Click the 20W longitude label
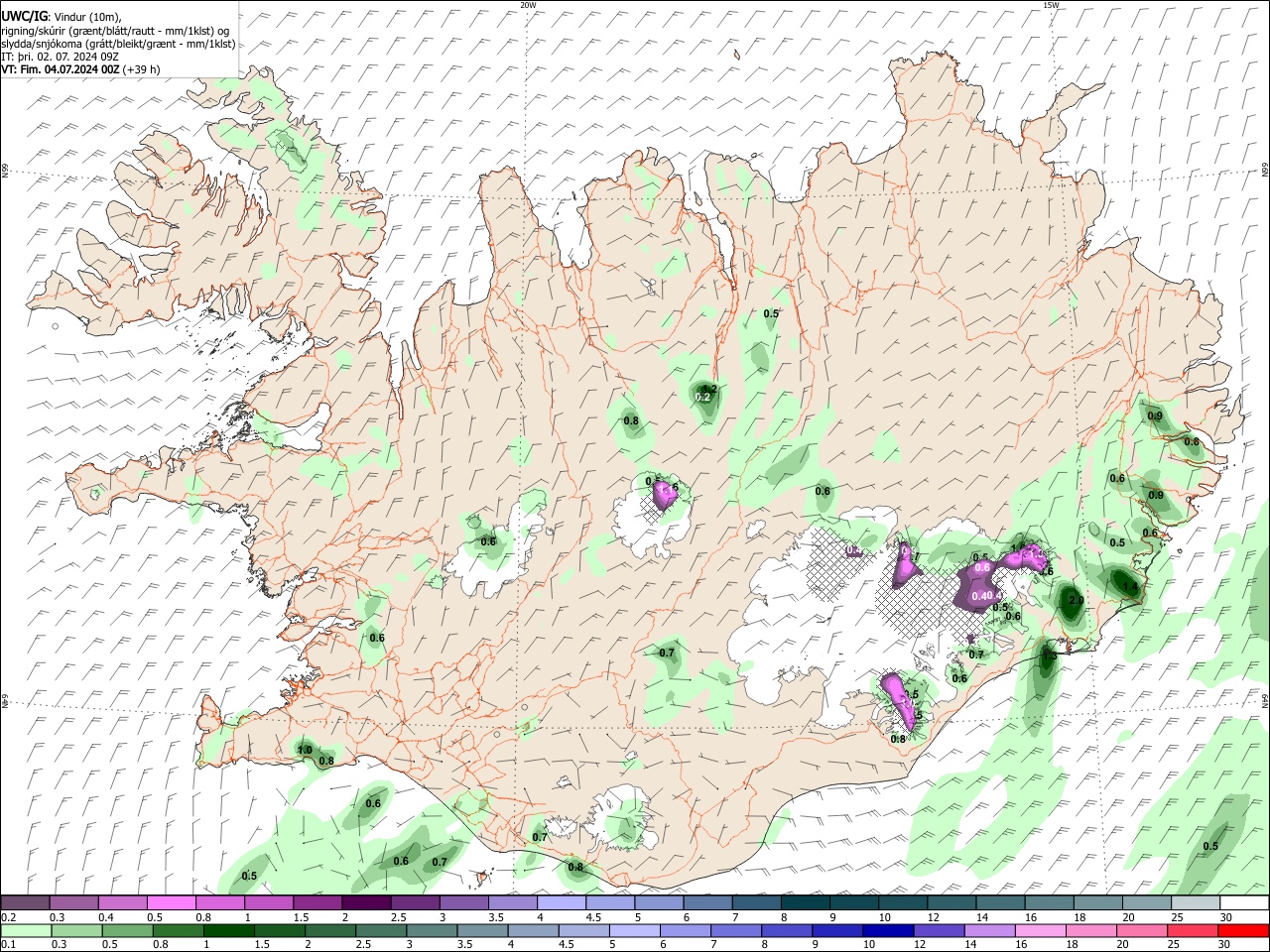1270x952 pixels. pyautogui.click(x=528, y=5)
